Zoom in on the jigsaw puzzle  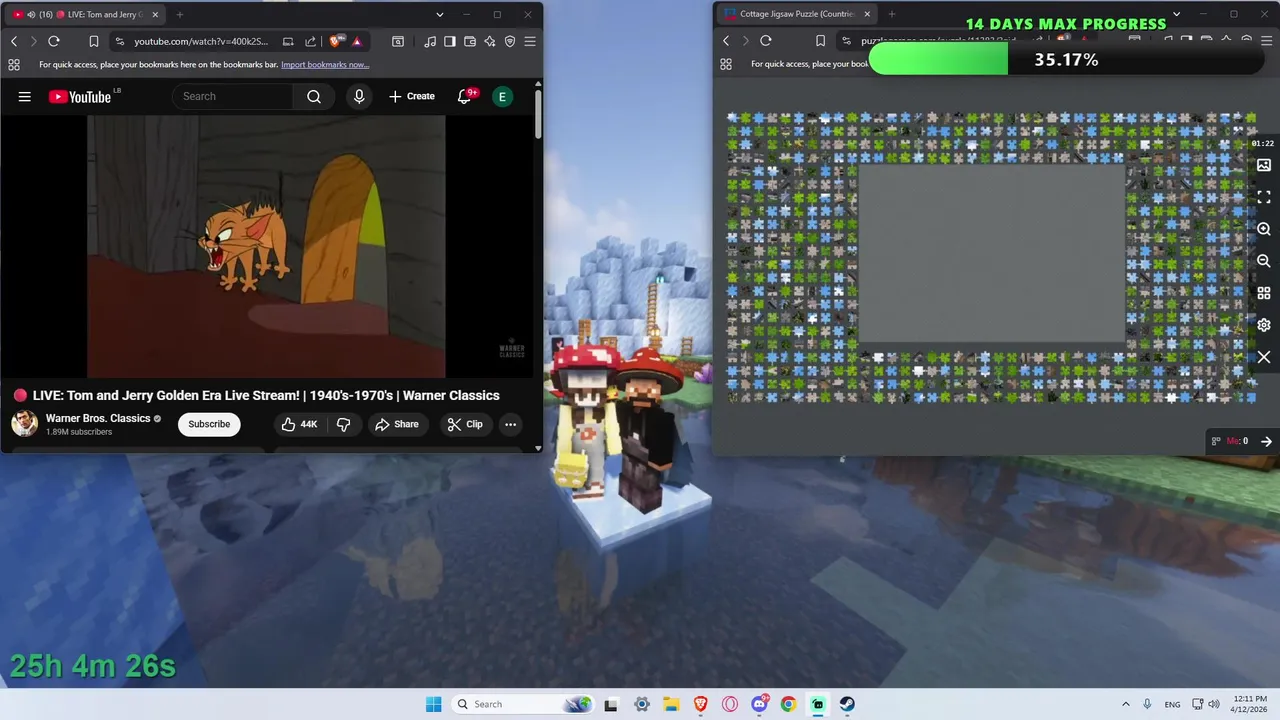tap(1264, 229)
